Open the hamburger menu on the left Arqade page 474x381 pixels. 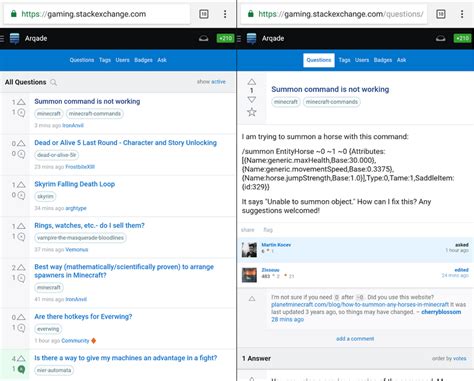2,39
